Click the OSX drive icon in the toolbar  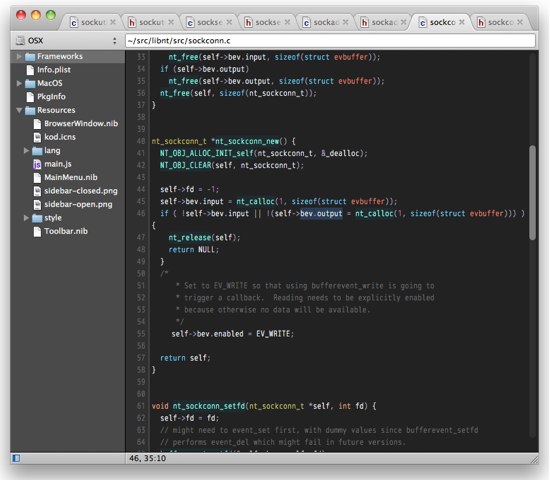[x=20, y=41]
